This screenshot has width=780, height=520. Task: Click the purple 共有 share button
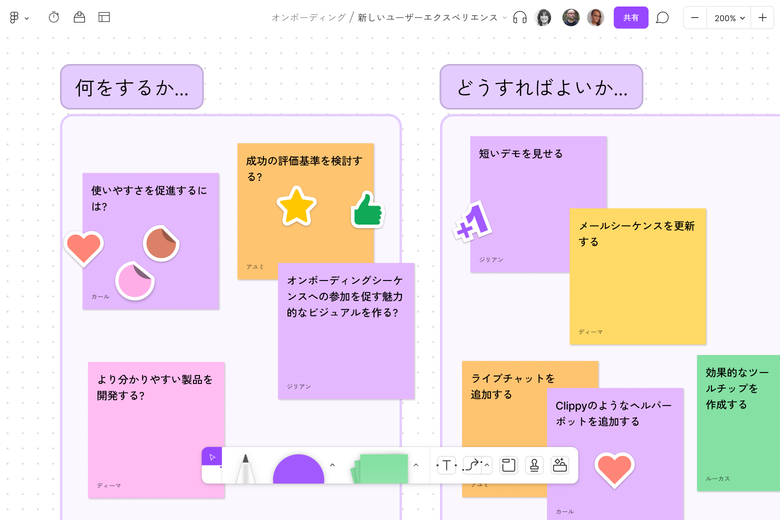[631, 17]
